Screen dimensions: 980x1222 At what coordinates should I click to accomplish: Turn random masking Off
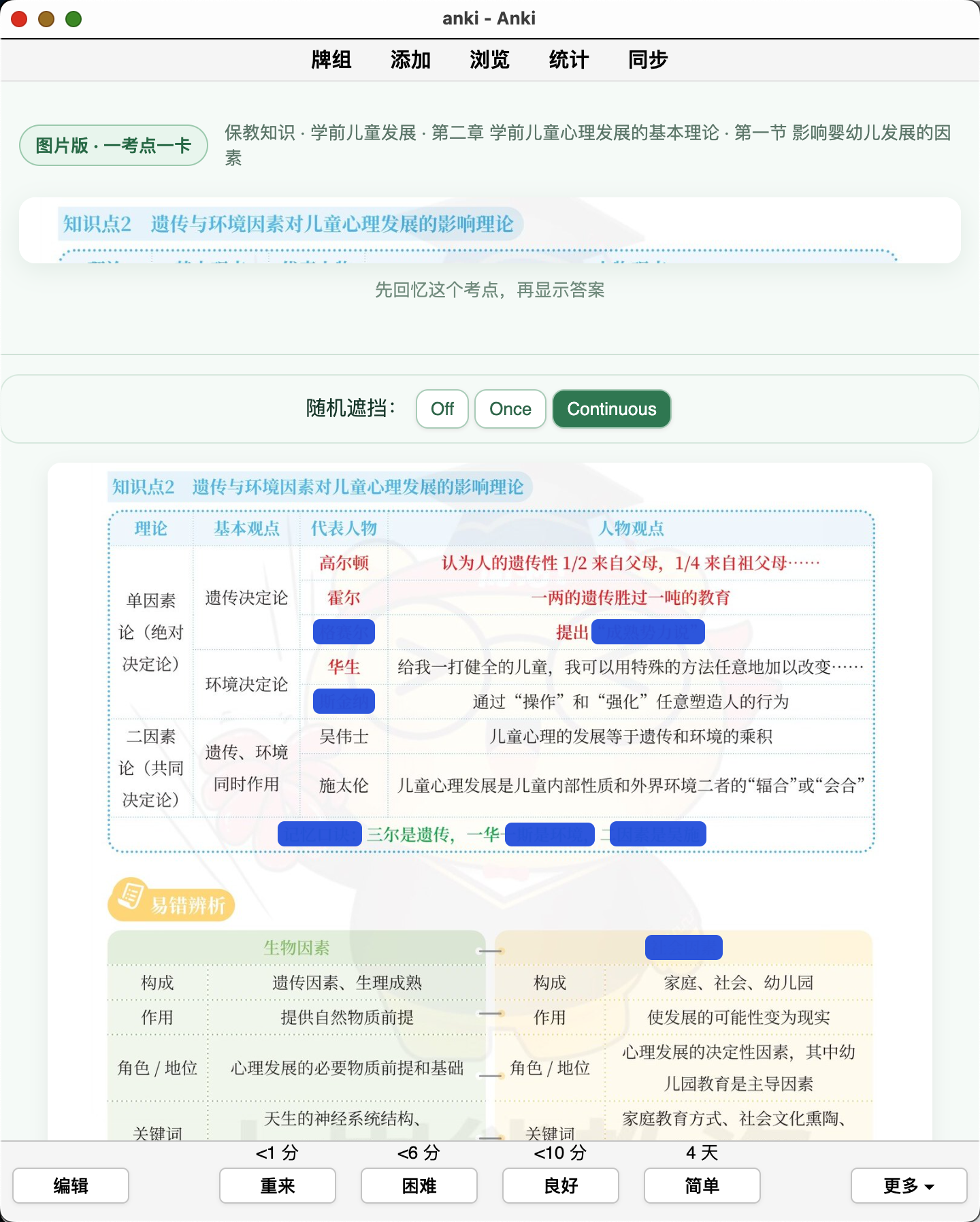point(442,409)
